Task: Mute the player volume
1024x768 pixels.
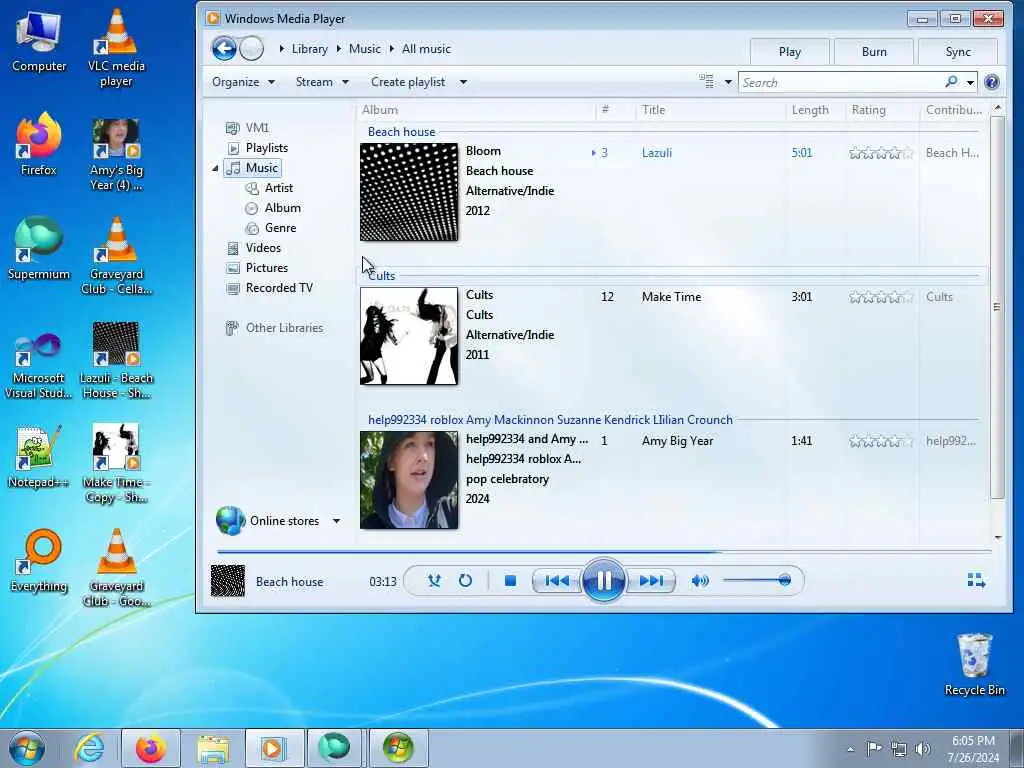Action: (699, 581)
